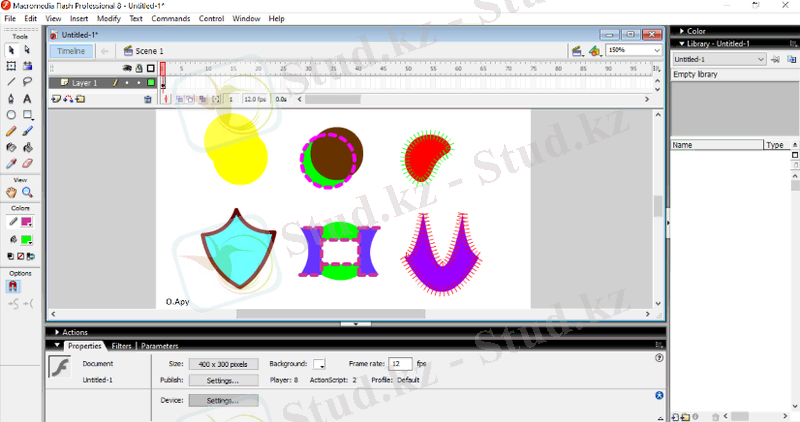Toggle the Onion Skin button
This screenshot has width=800, height=422.
tap(180, 99)
